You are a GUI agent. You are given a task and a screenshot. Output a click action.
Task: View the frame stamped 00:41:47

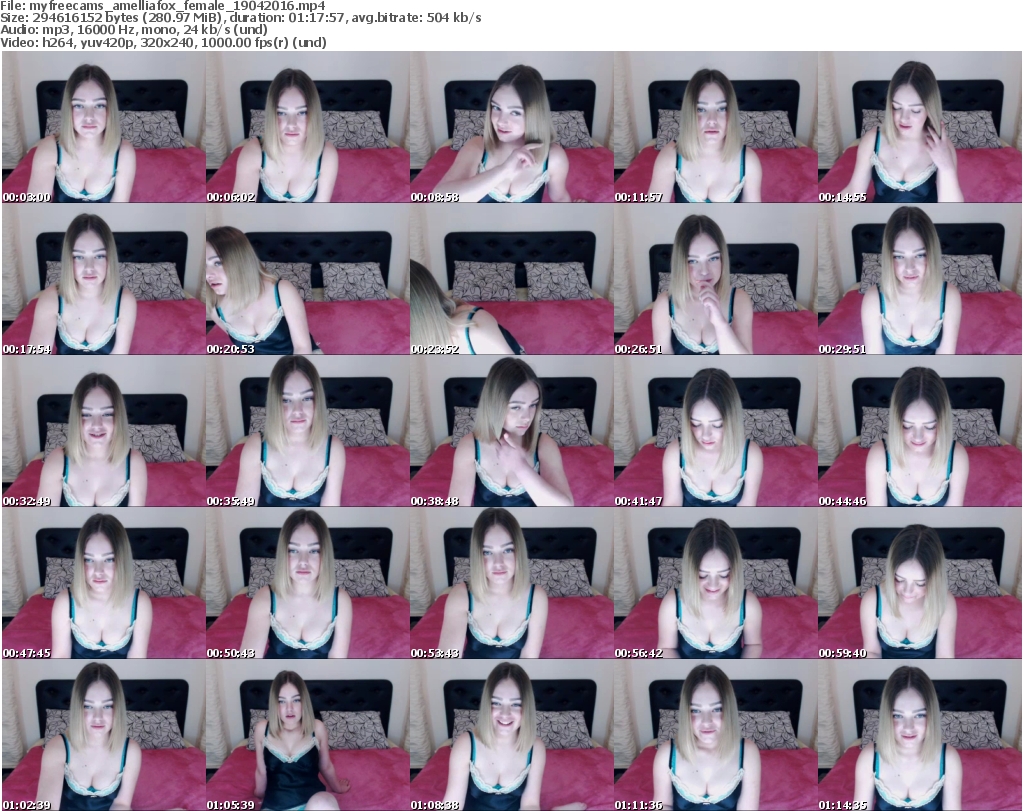(716, 432)
